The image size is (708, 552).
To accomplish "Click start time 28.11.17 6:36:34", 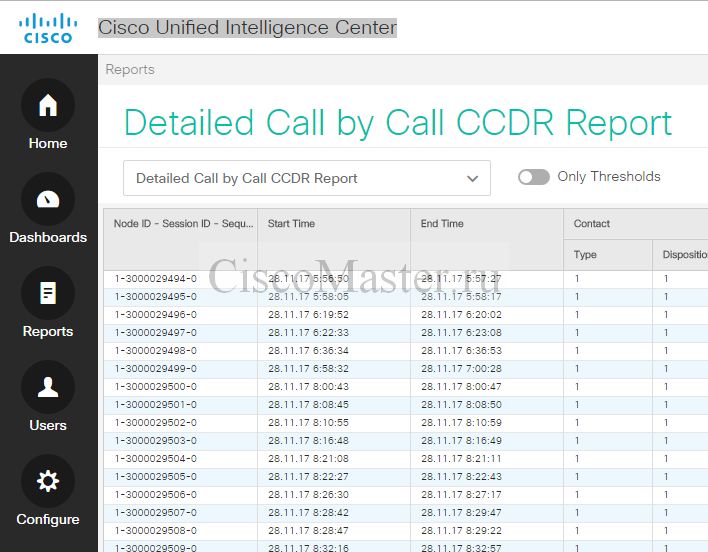I will pos(308,351).
